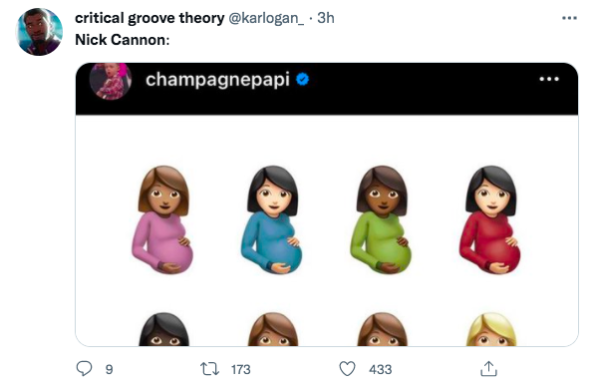Select the pregnant emoji in red shirt
This screenshot has height=391, width=595.
pyautogui.click(x=490, y=219)
